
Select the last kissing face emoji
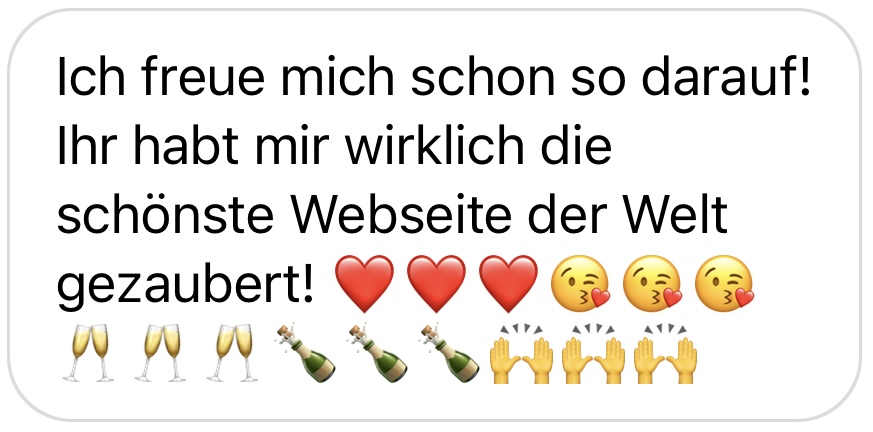pos(724,283)
